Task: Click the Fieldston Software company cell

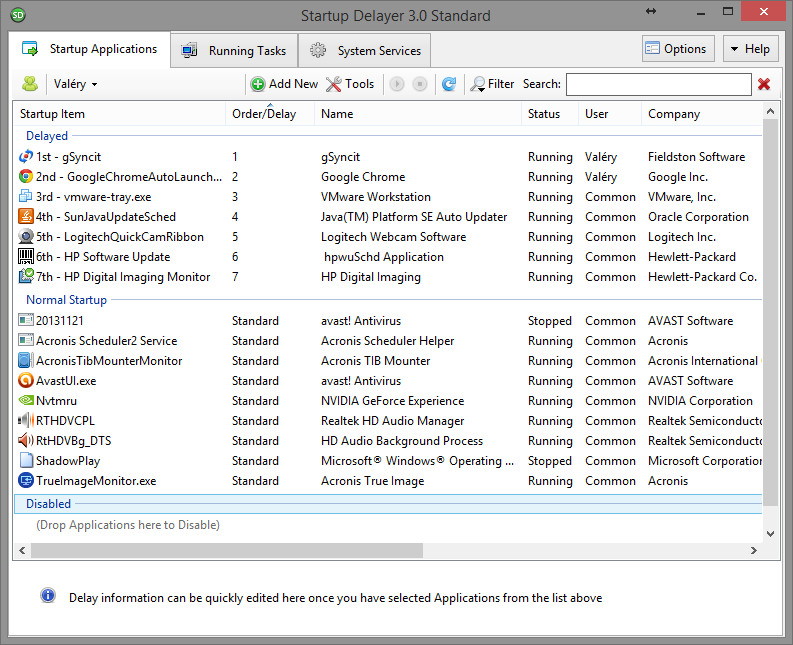Action: (696, 157)
